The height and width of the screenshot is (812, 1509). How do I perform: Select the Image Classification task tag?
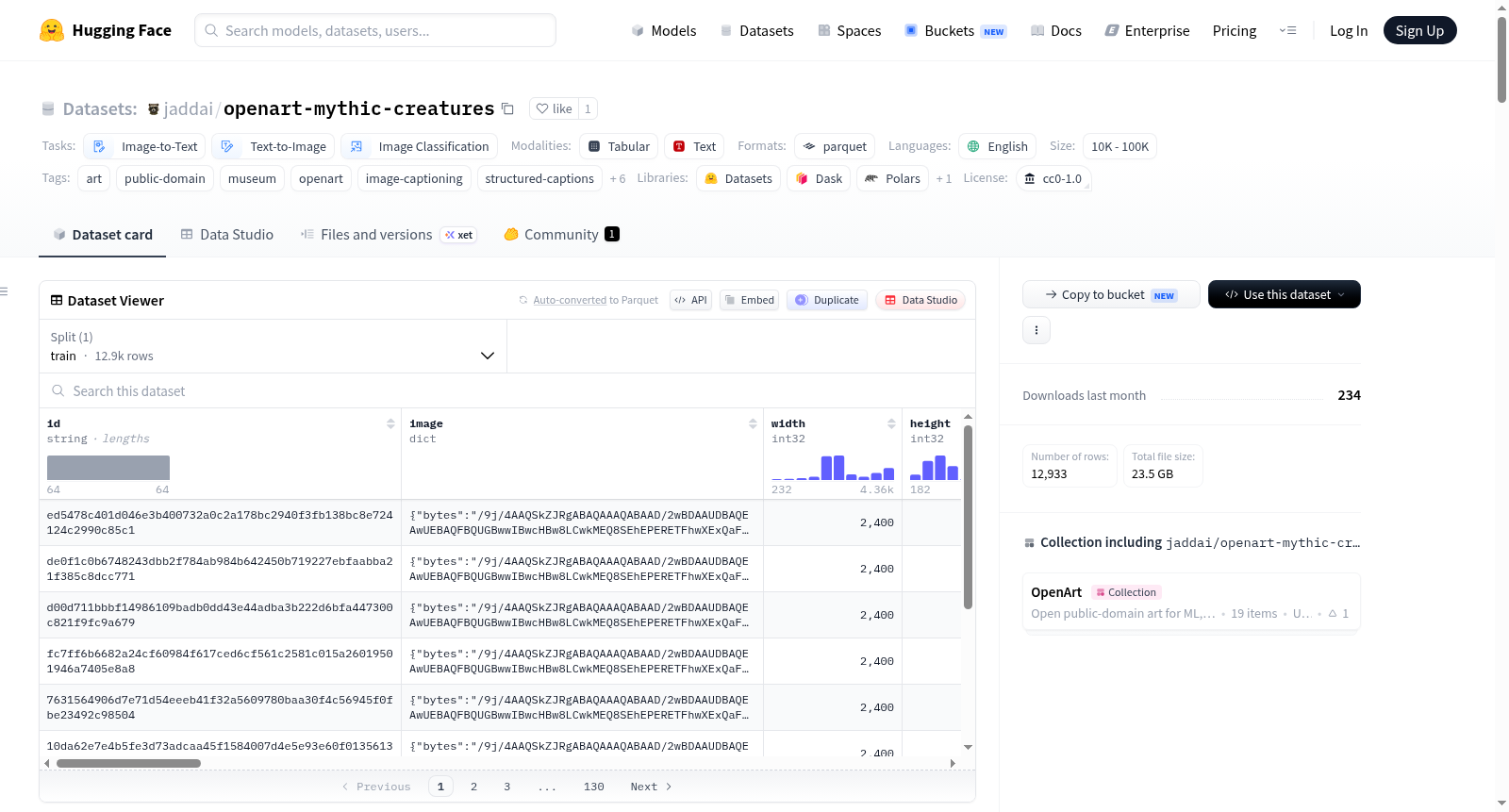point(419,146)
